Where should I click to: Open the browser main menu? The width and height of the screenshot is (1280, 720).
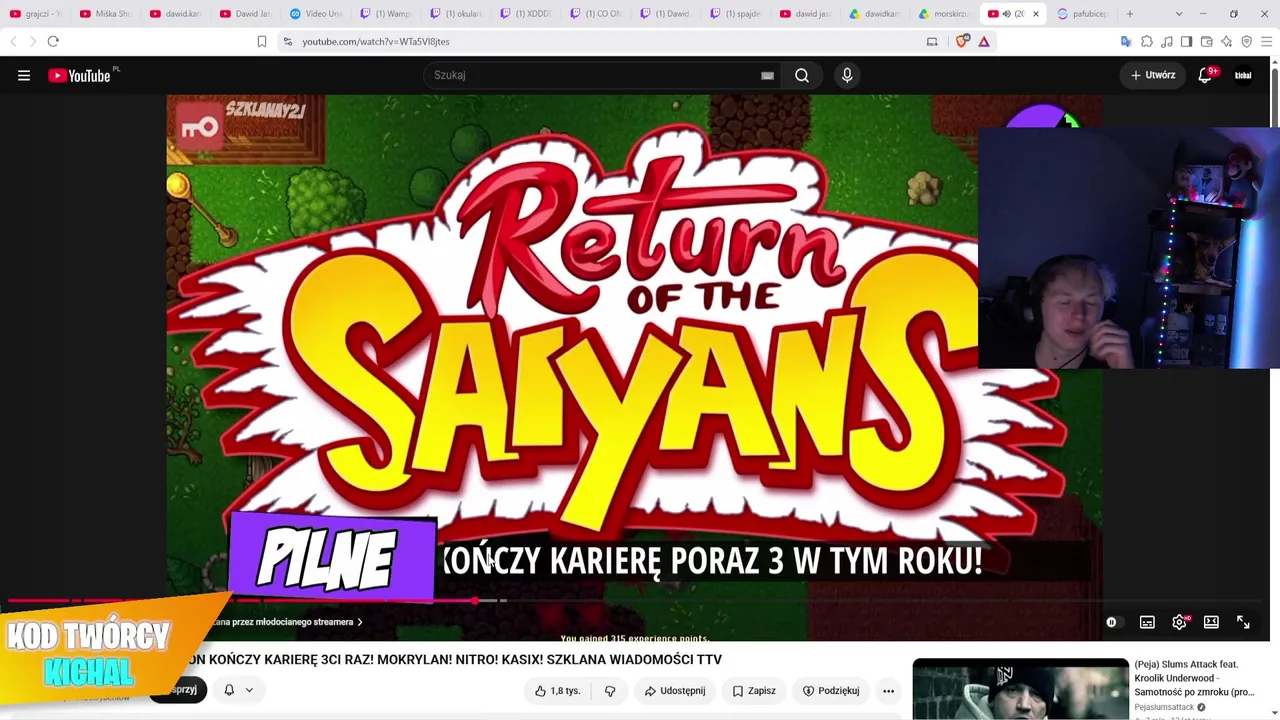(x=1266, y=41)
